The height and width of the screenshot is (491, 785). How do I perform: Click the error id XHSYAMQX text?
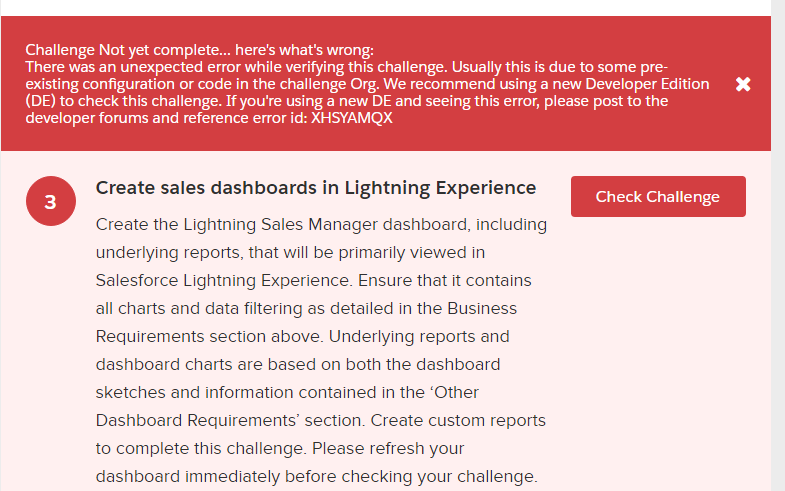(353, 118)
